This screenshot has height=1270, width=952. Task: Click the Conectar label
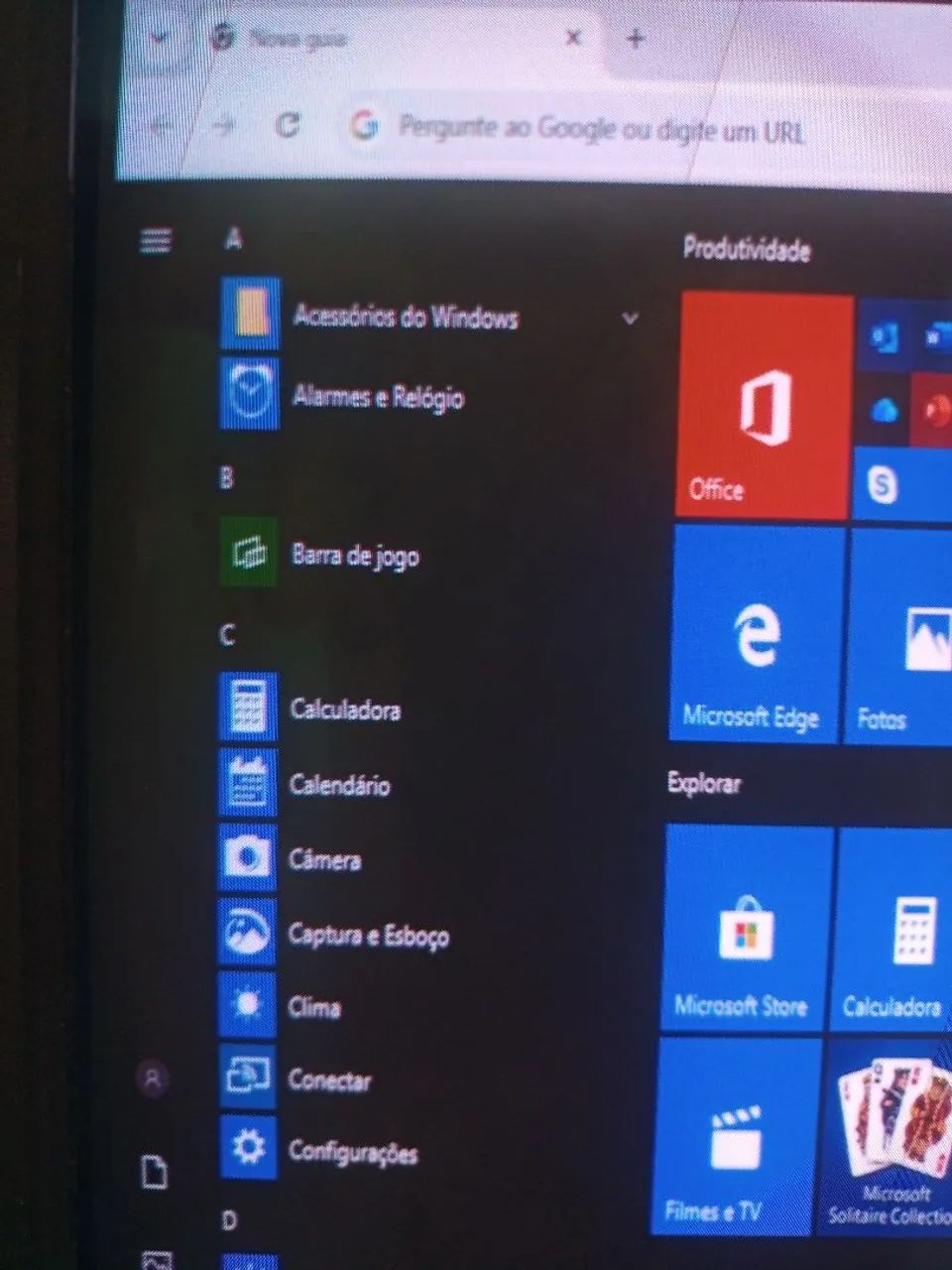click(x=329, y=1079)
